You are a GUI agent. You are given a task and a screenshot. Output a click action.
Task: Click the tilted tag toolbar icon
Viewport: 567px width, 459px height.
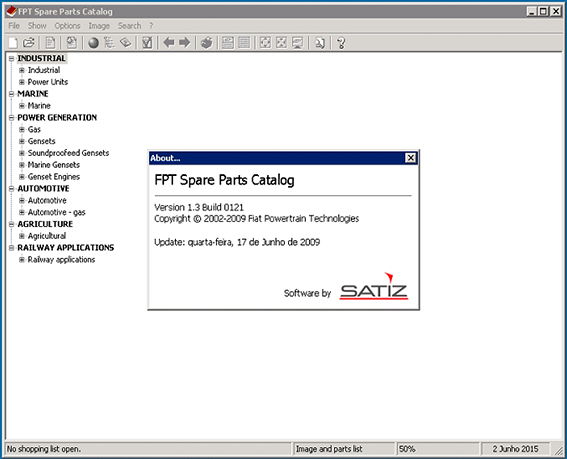pyautogui.click(x=125, y=43)
